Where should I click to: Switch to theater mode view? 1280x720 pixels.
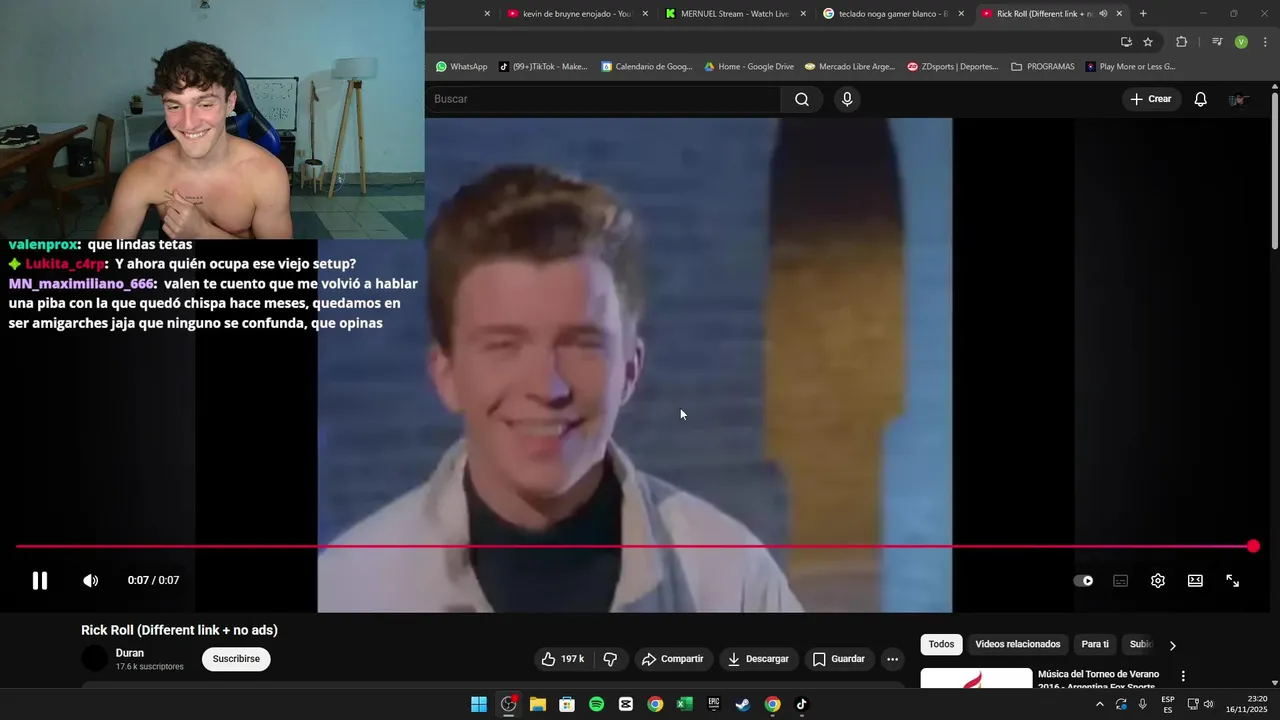click(x=1195, y=580)
